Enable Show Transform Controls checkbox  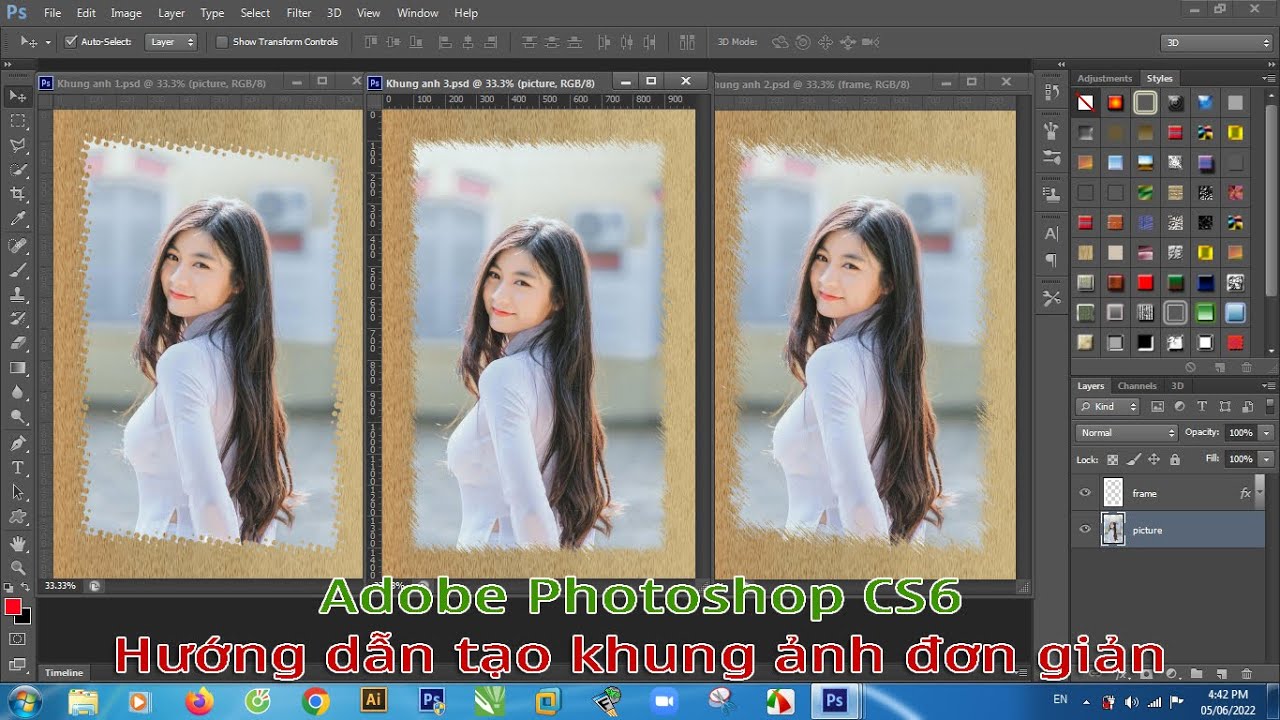(x=222, y=42)
